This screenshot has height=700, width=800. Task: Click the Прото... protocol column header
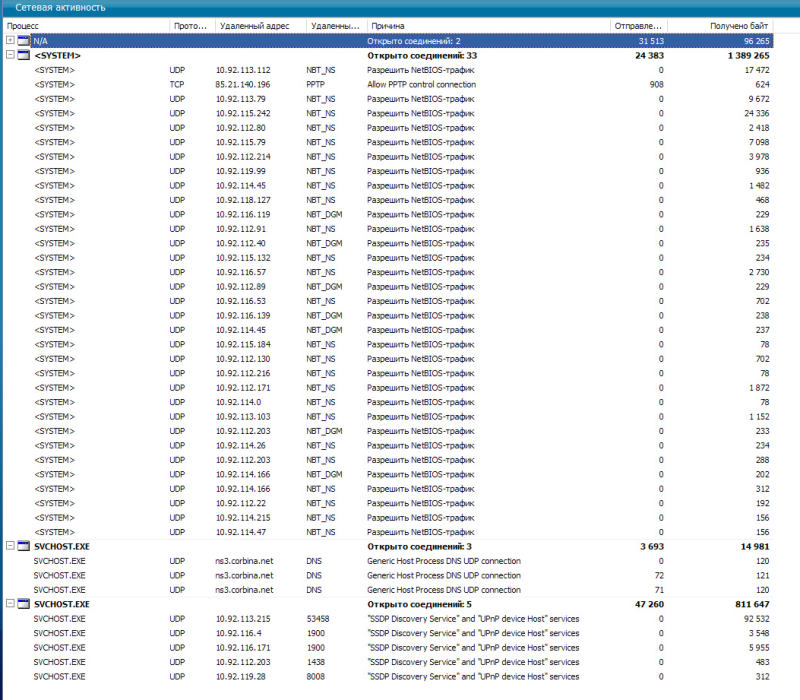pos(188,24)
